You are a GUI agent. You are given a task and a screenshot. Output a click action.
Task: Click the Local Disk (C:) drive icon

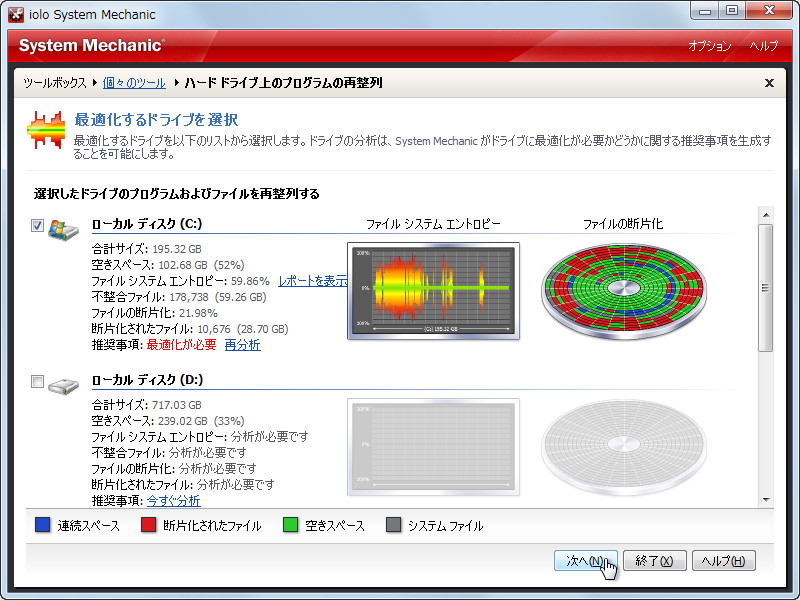click(61, 228)
